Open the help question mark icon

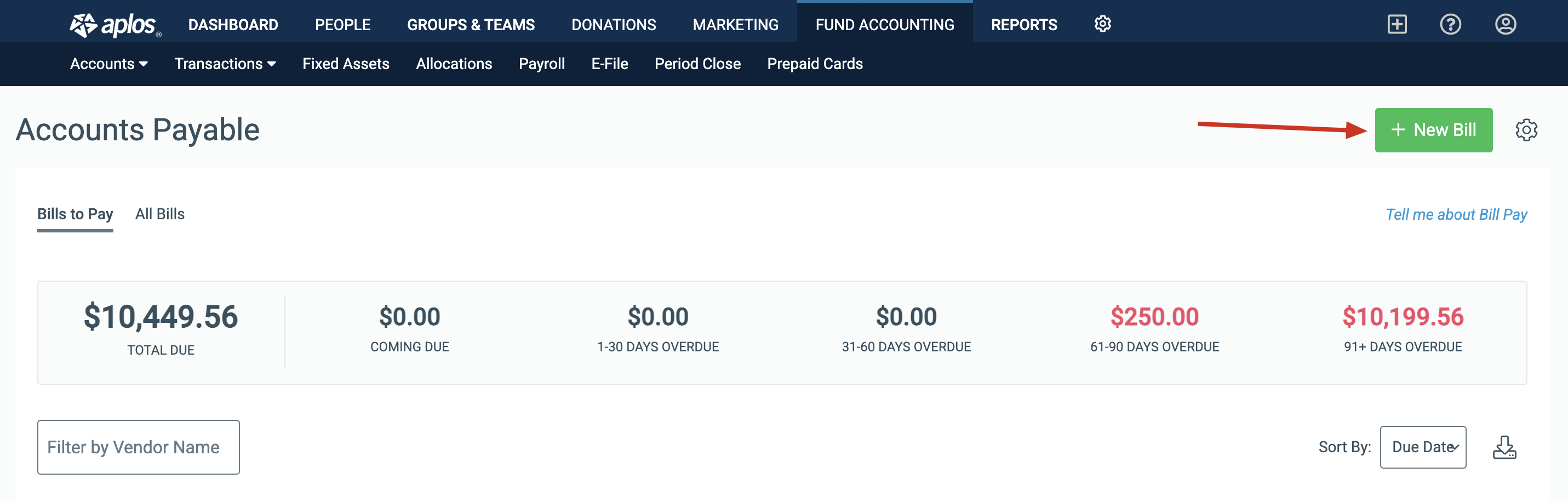tap(1450, 24)
